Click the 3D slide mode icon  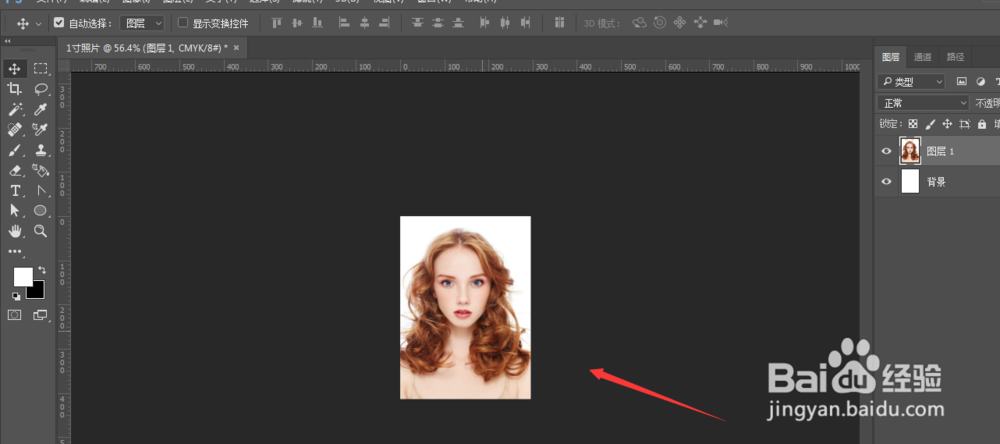[x=700, y=23]
